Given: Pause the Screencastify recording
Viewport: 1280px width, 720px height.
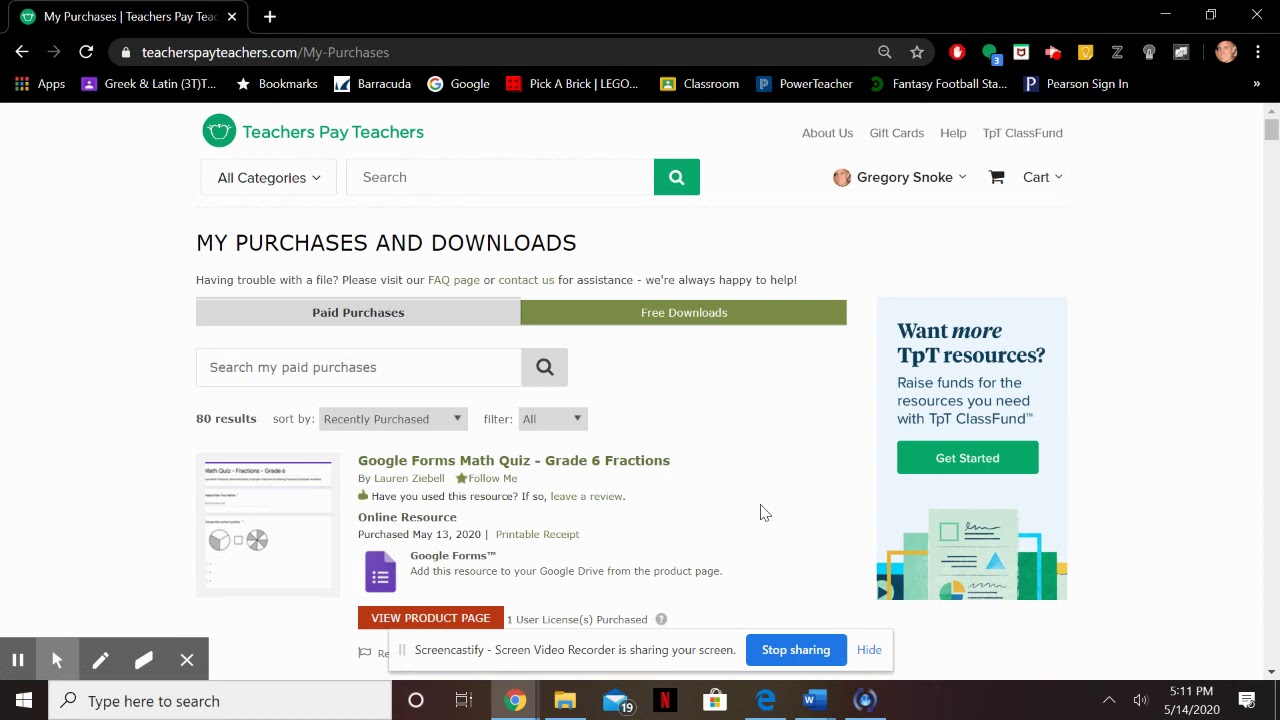Looking at the screenshot, I should click(x=18, y=660).
